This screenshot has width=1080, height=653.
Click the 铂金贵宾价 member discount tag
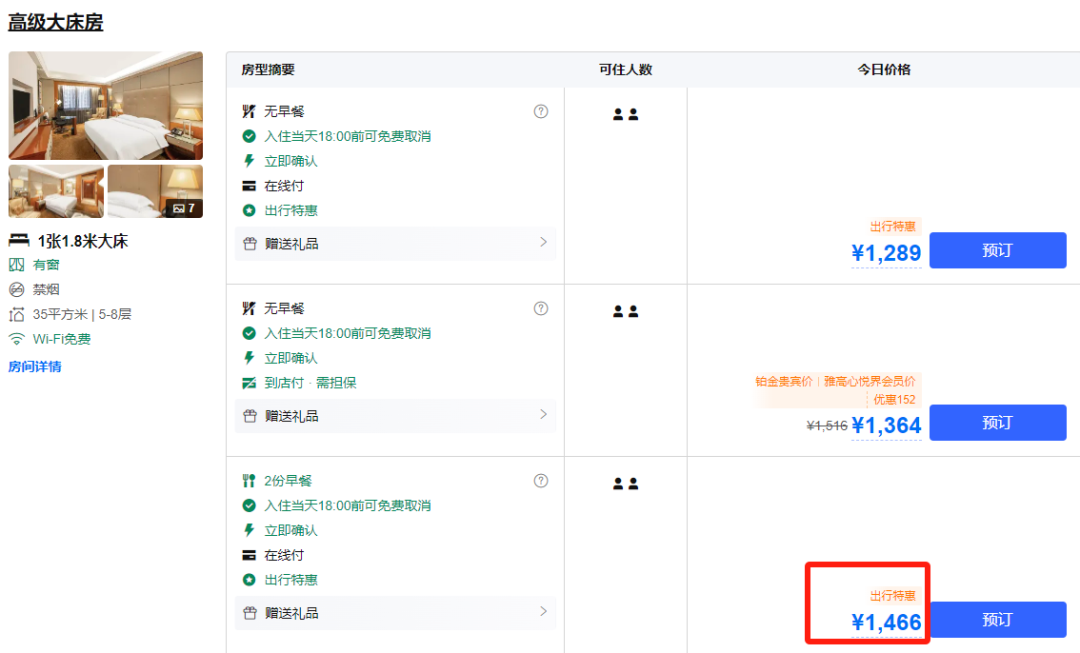(784, 381)
